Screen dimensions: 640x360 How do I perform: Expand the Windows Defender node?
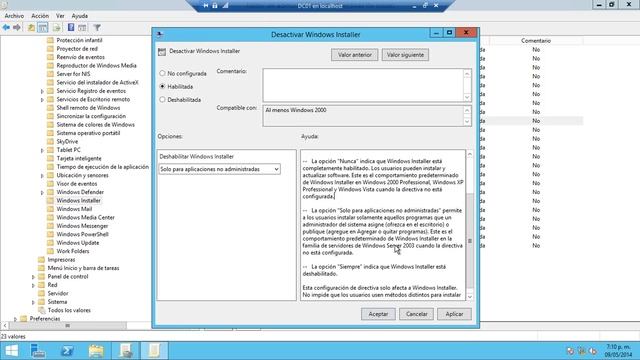[42, 192]
